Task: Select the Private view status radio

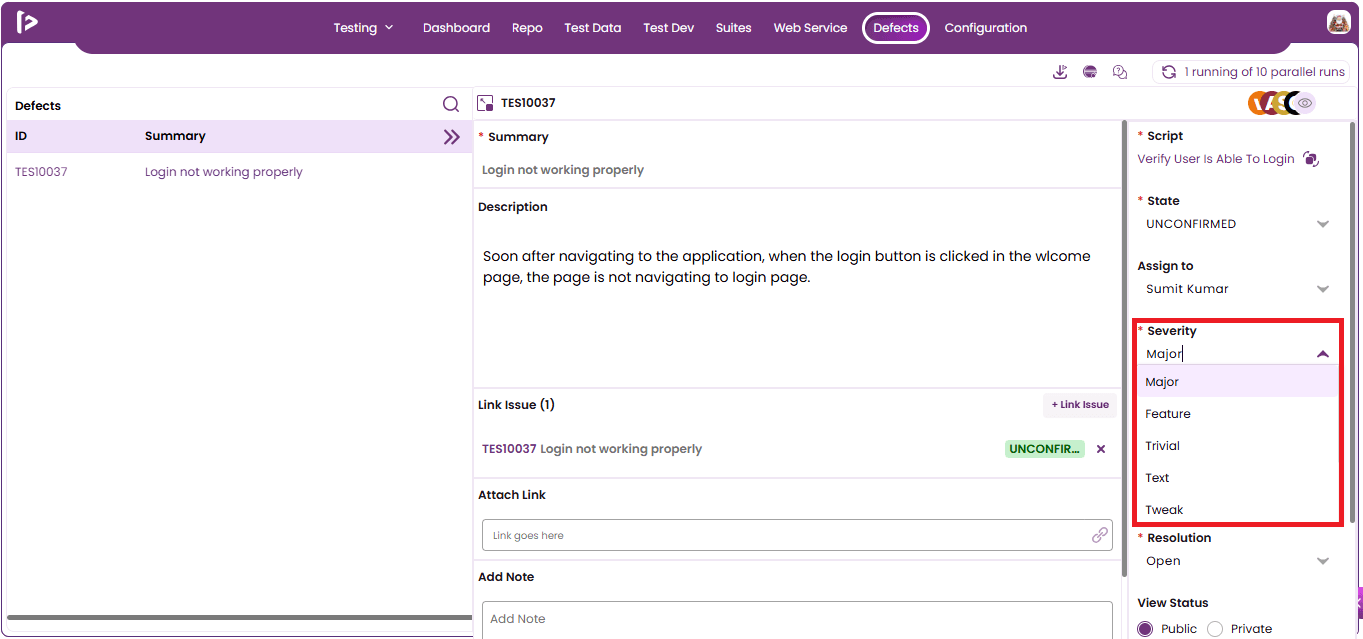Action: (1215, 629)
